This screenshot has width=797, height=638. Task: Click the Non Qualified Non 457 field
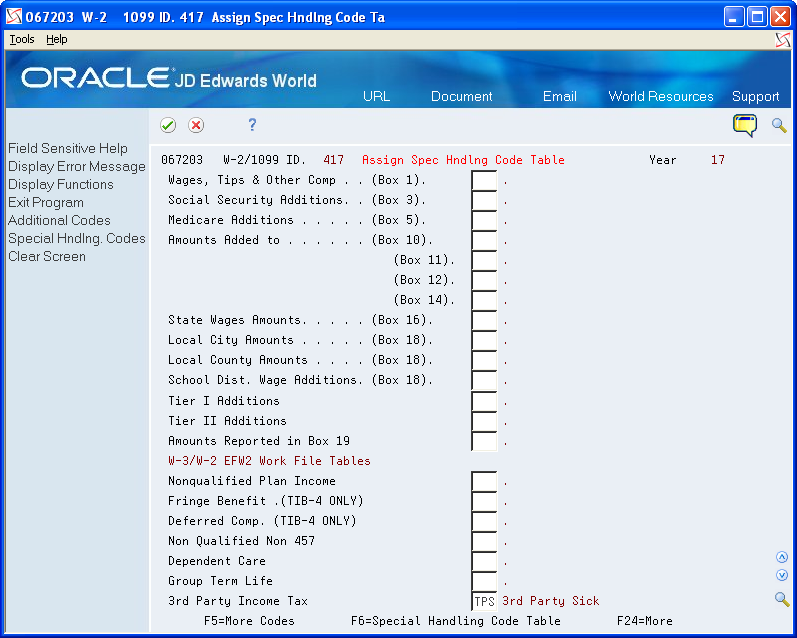484,541
